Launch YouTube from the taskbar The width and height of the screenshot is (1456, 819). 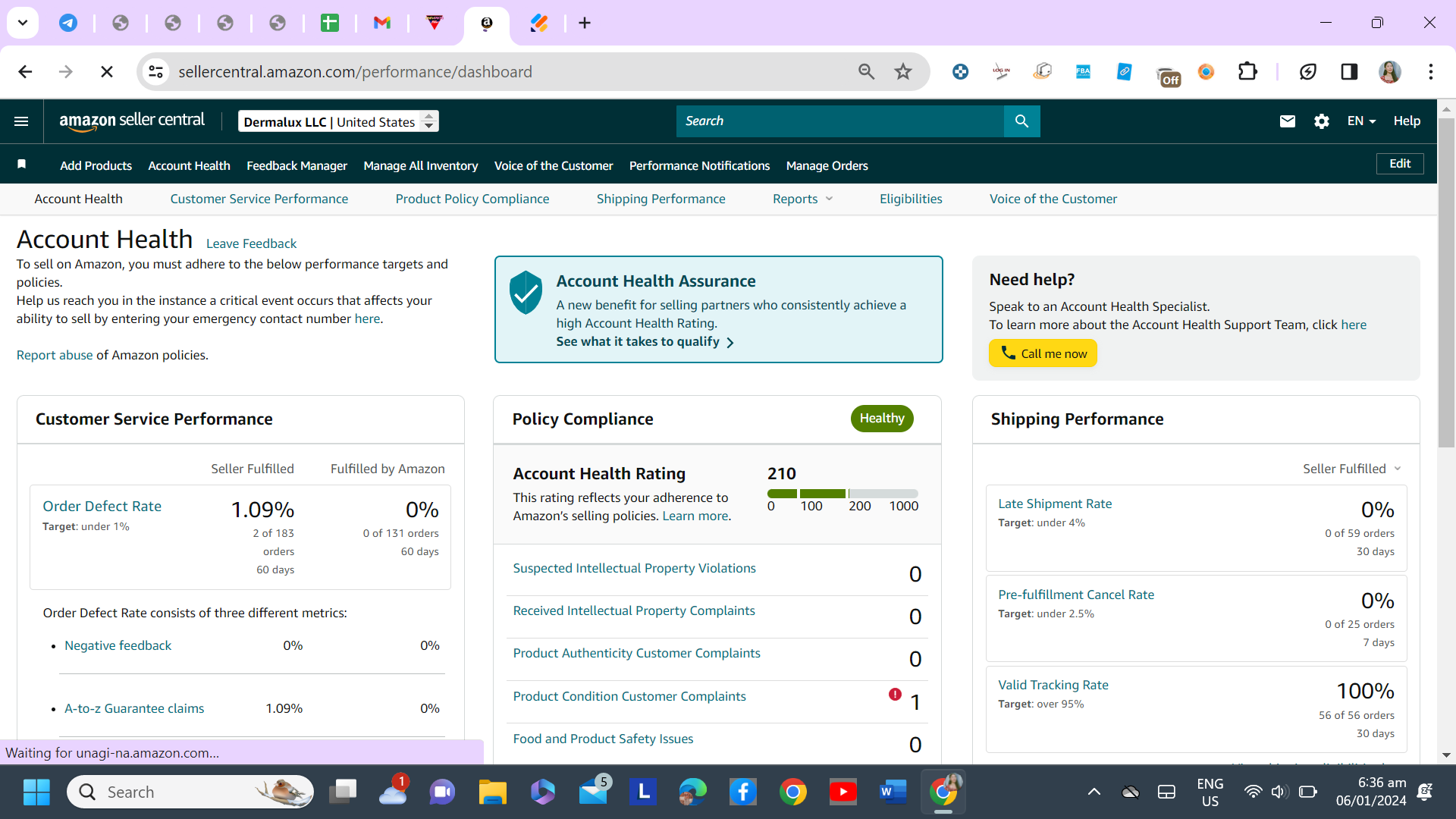pyautogui.click(x=843, y=792)
